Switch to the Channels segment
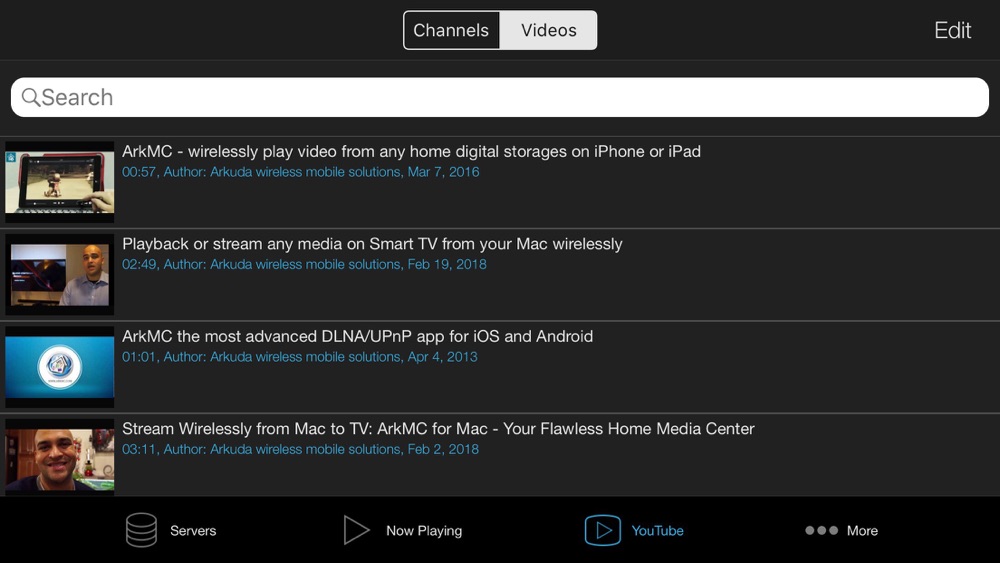 click(x=451, y=30)
